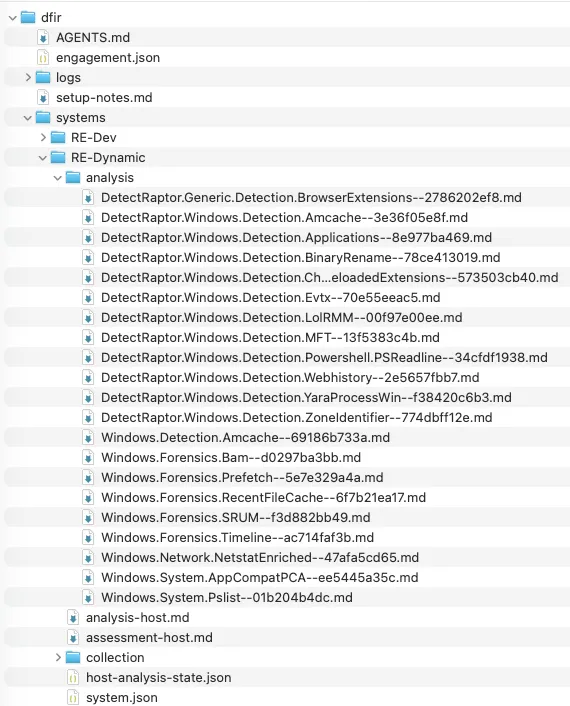Image resolution: width=570 pixels, height=706 pixels.
Task: Click the RE-Dynamic folder icon
Action: [58, 157]
